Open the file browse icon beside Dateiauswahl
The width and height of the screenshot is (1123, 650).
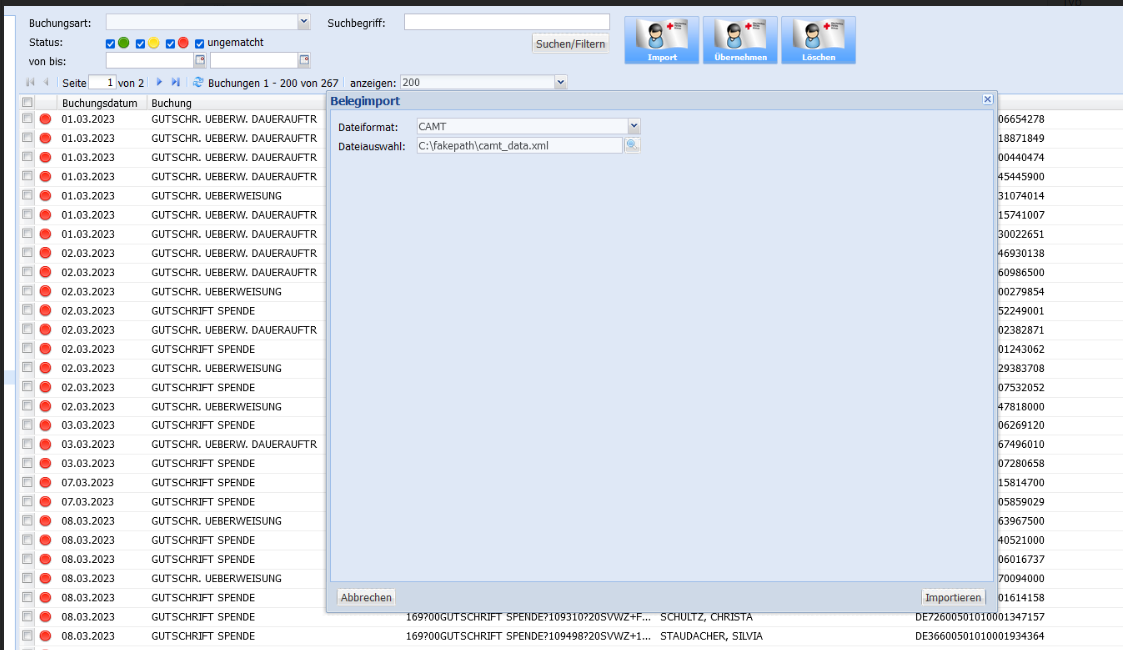[632, 145]
